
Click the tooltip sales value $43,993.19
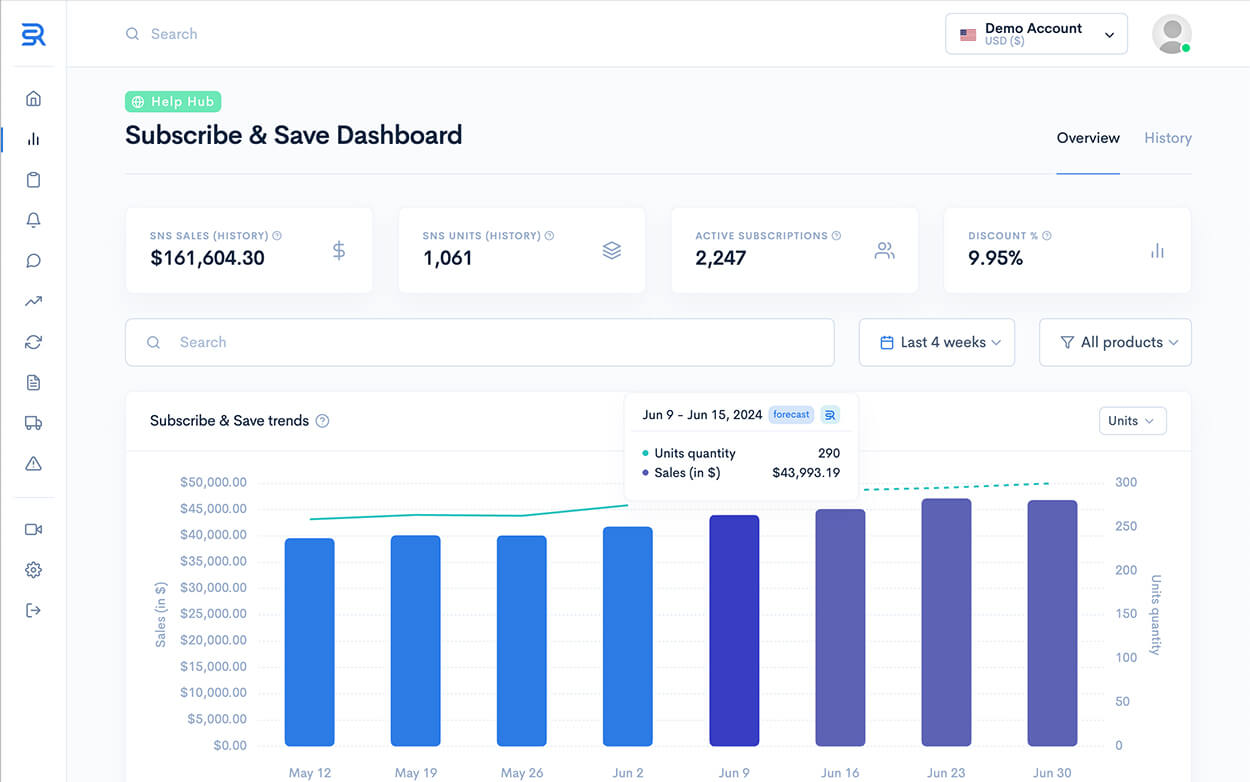coord(806,473)
